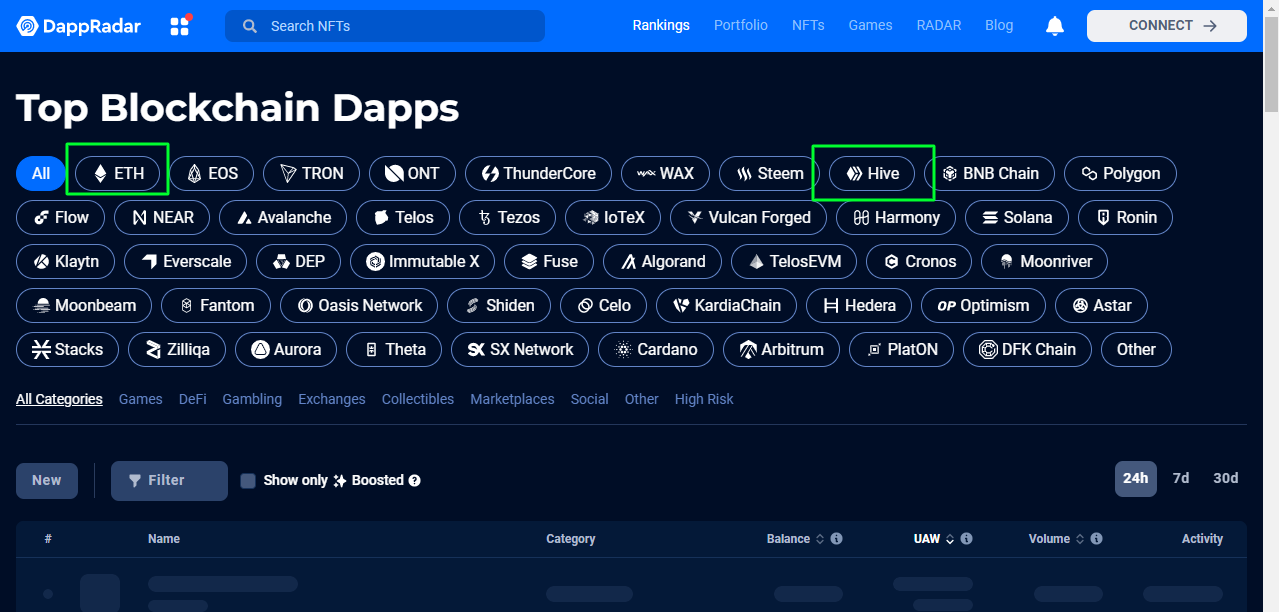This screenshot has width=1279, height=612.
Task: Click the Activity column header
Action: click(x=1202, y=539)
